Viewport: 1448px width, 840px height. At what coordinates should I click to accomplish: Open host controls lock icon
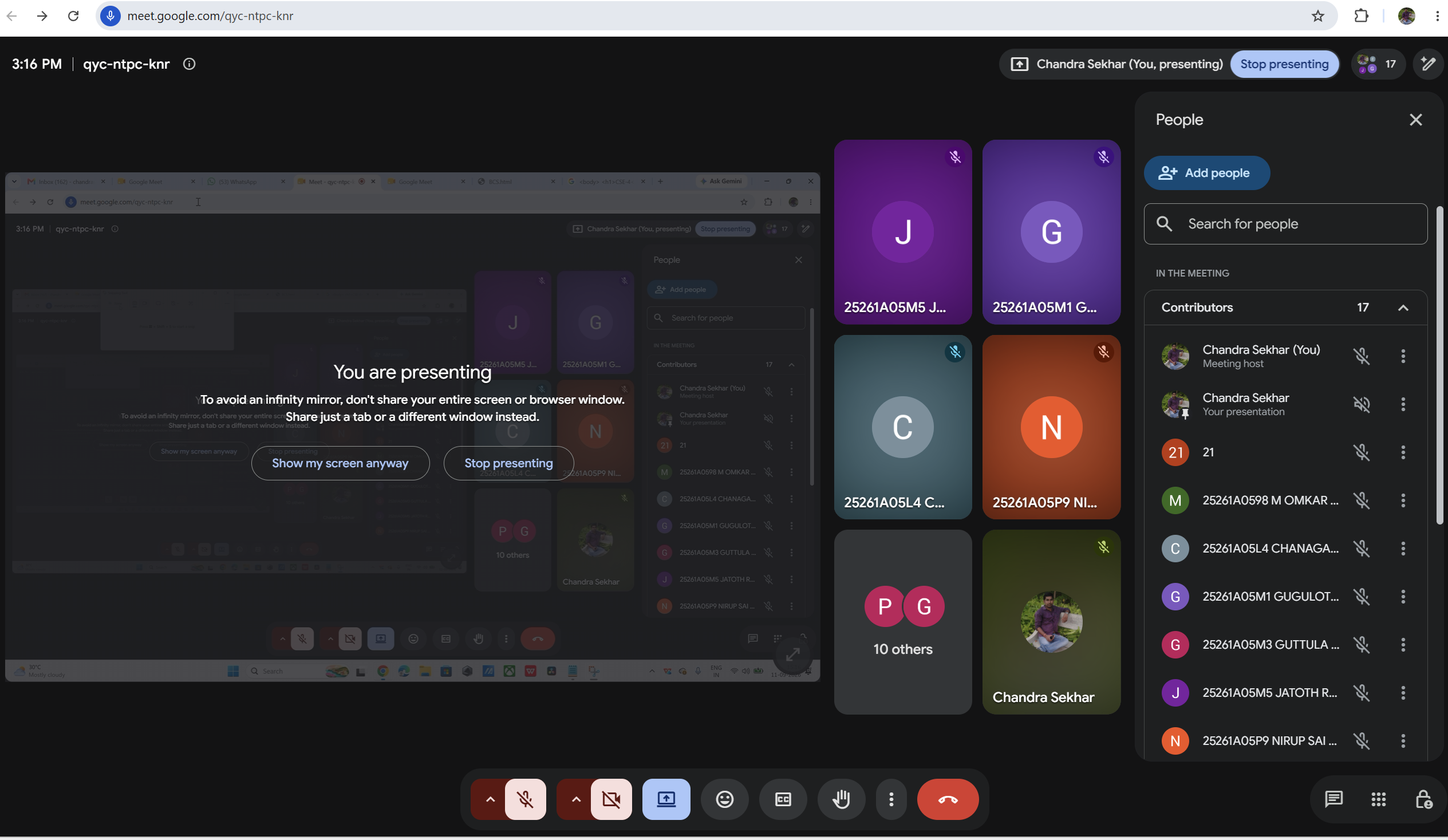1423,799
